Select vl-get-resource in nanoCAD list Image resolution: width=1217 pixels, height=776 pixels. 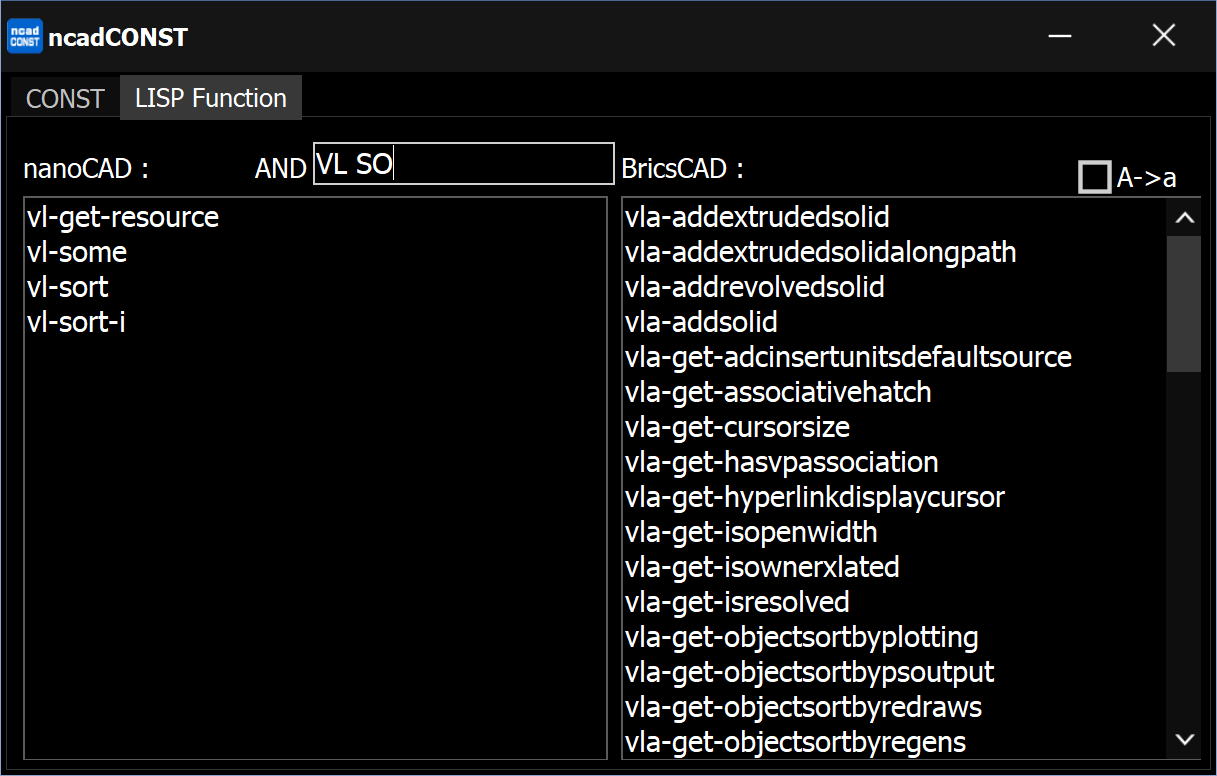point(315,217)
